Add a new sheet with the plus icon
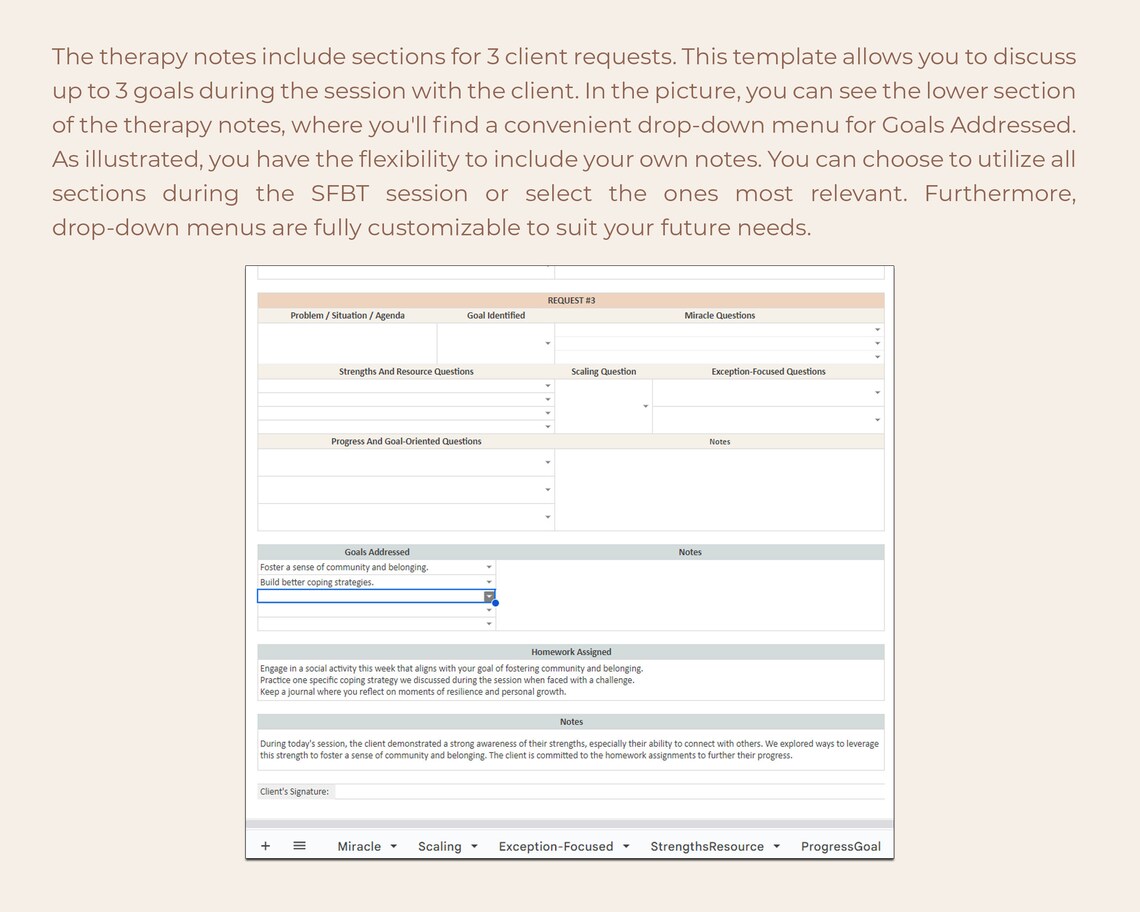Viewport: 1140px width, 912px height. pos(265,845)
